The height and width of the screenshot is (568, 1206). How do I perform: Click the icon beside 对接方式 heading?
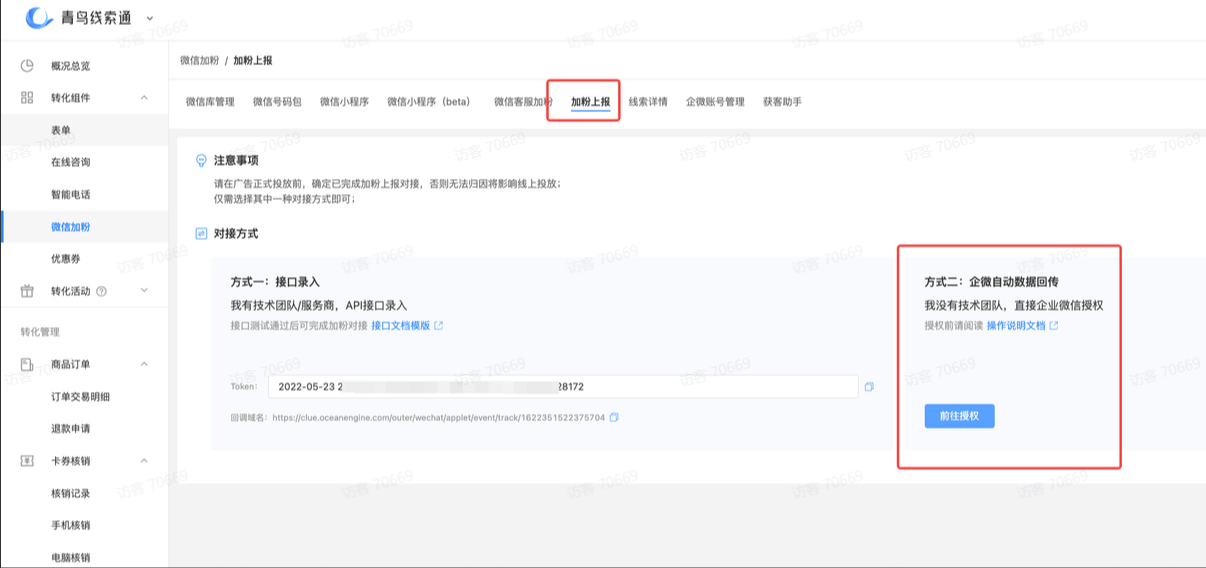pos(201,233)
